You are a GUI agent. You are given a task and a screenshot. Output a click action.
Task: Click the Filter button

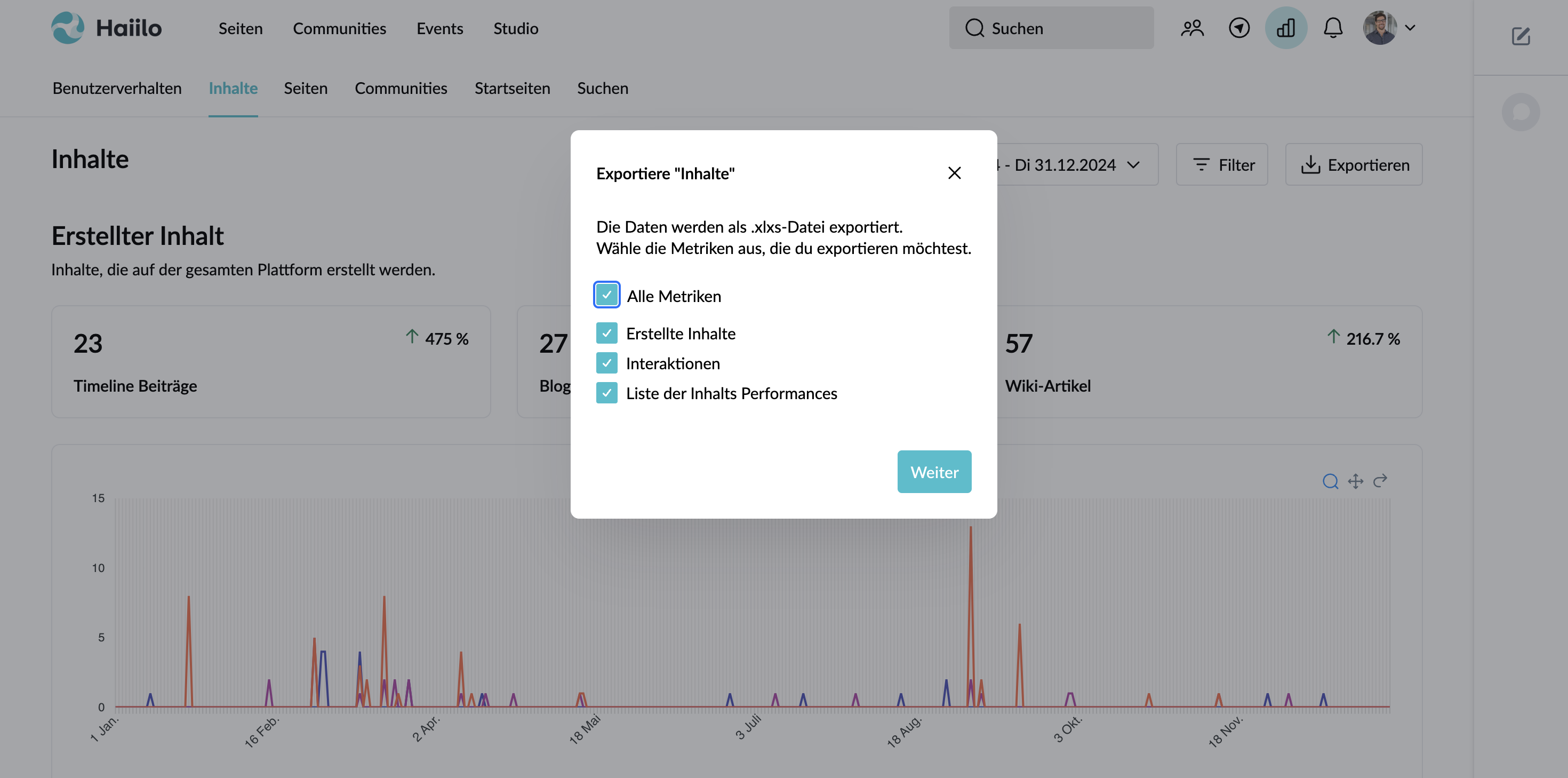pos(1222,164)
